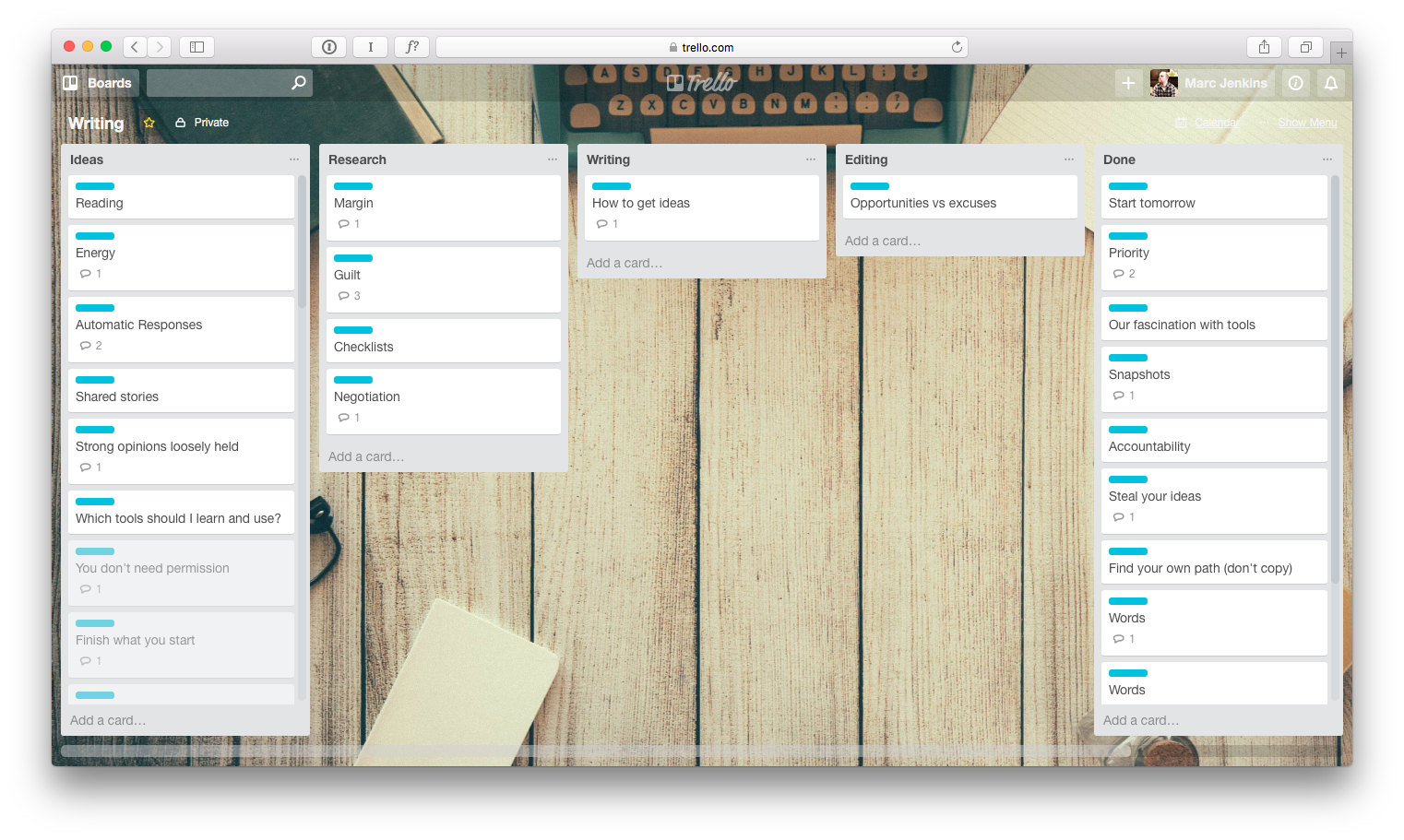Open the Calendar link
Image resolution: width=1404 pixels, height=840 pixels.
point(1216,122)
